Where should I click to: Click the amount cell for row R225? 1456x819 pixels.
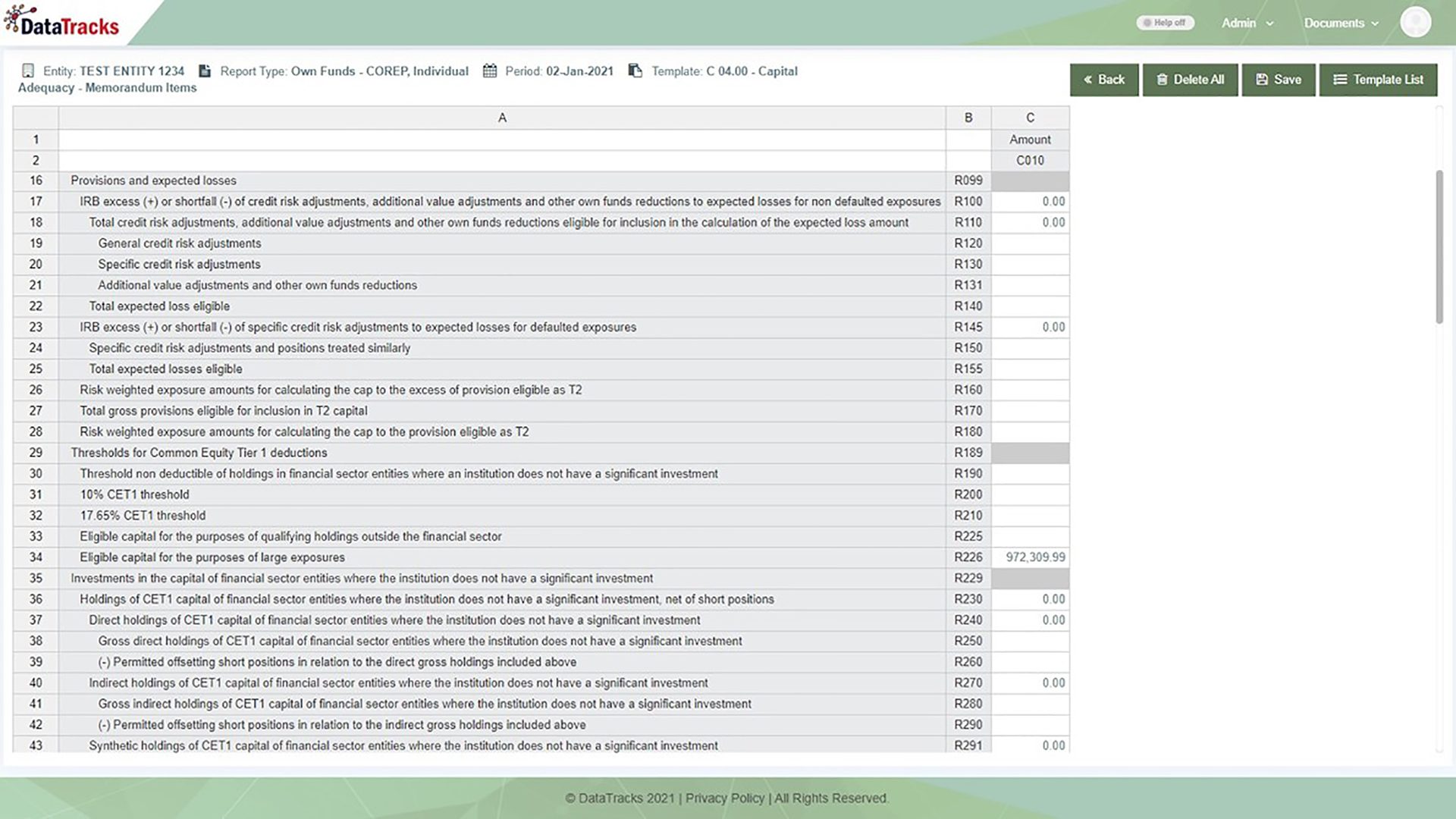tap(1030, 536)
